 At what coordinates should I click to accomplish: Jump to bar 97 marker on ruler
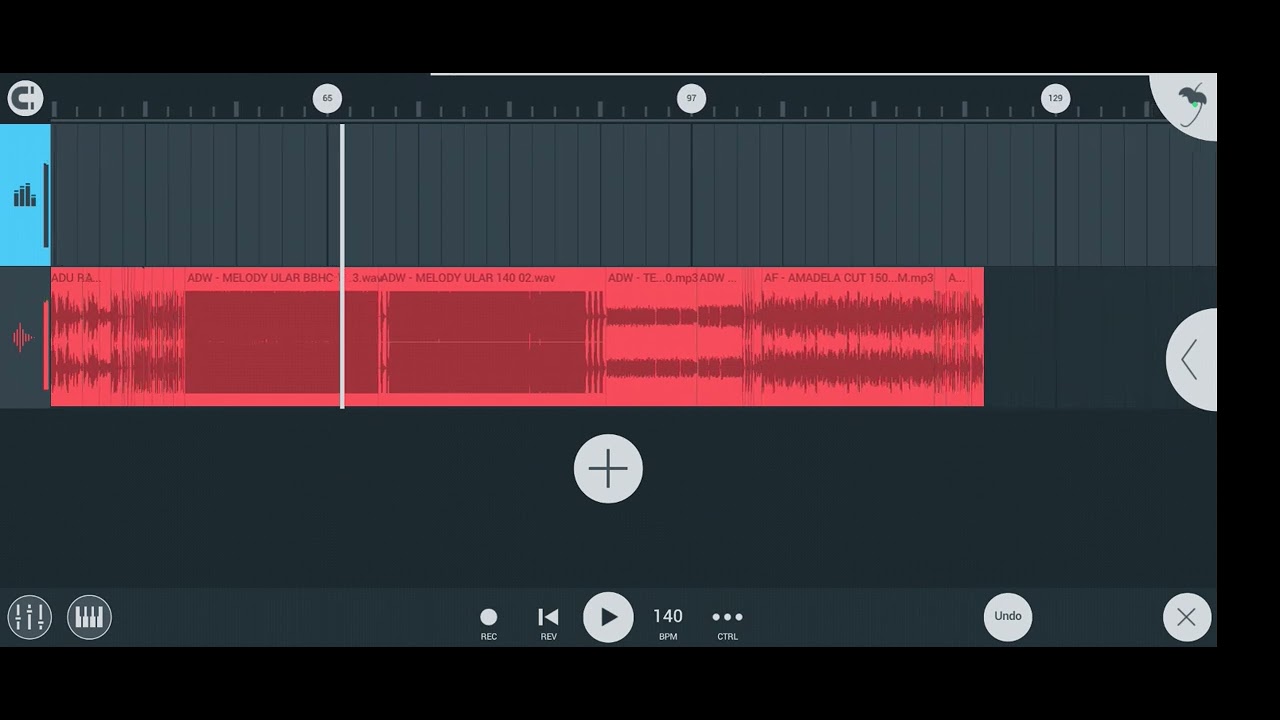691,98
